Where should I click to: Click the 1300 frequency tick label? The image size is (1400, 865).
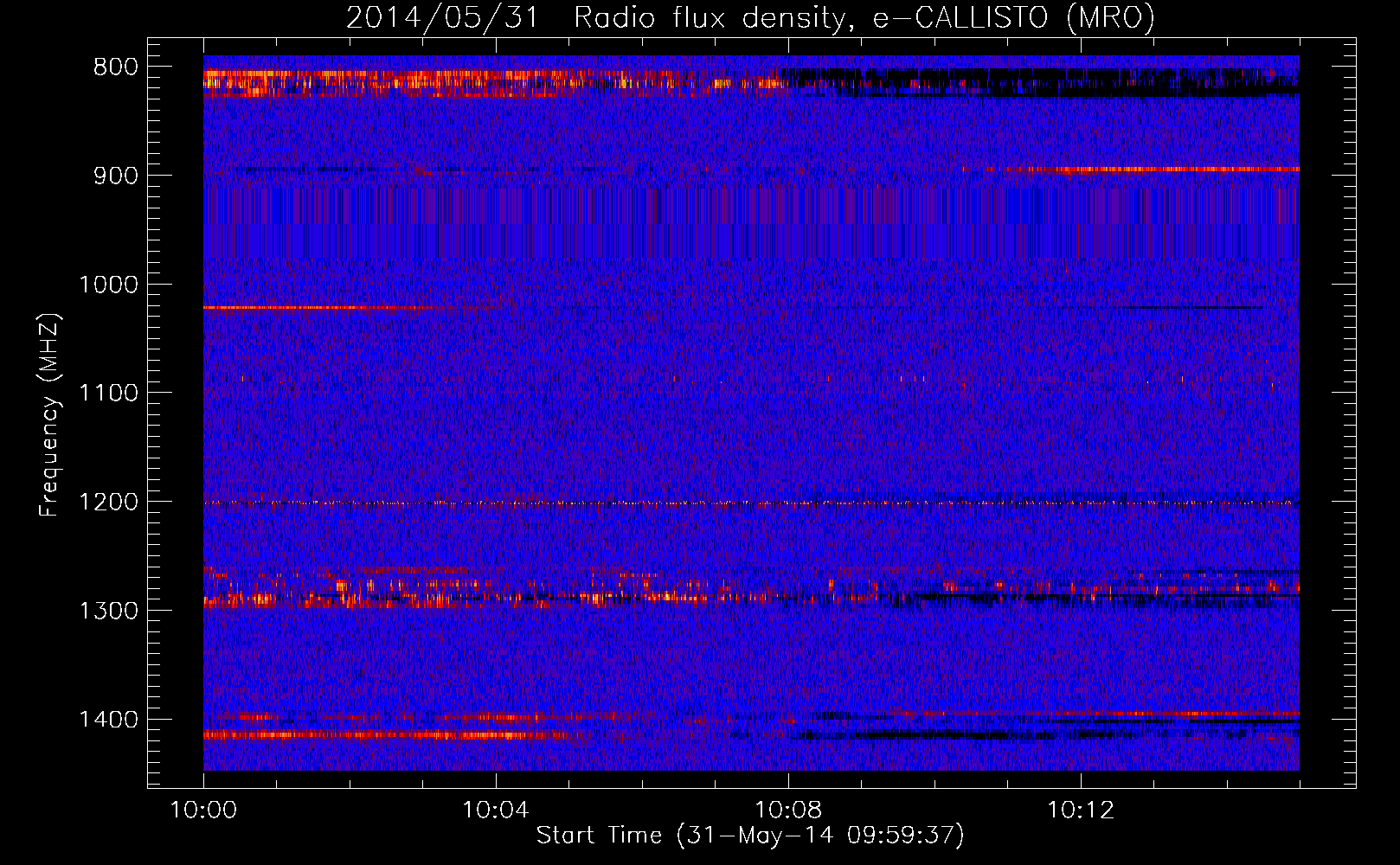108,611
